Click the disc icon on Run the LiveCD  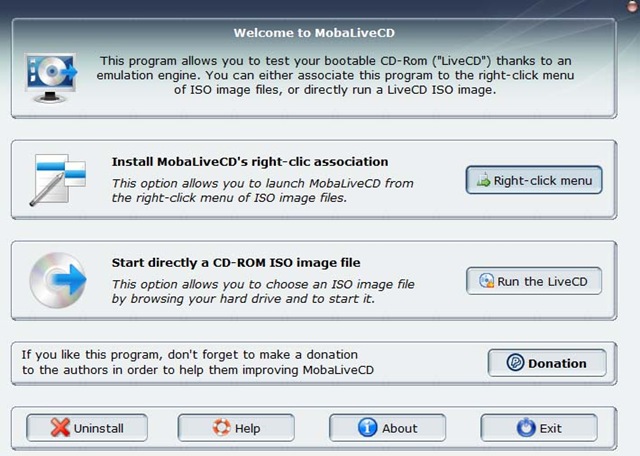[x=486, y=282]
